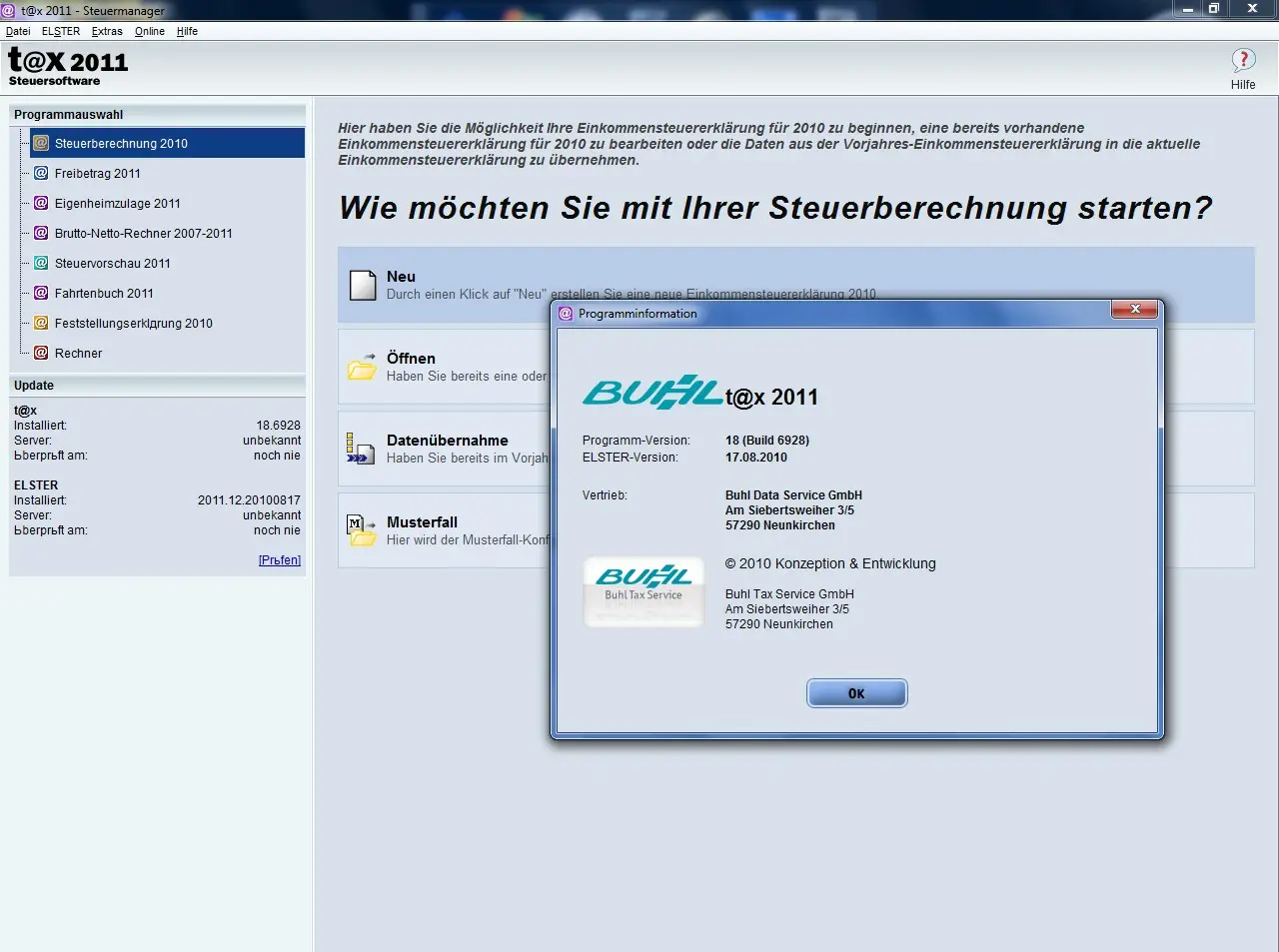Click the Eigenheimzulage 2011 @ icon
Screen dimensions: 1279x952
tap(41, 203)
